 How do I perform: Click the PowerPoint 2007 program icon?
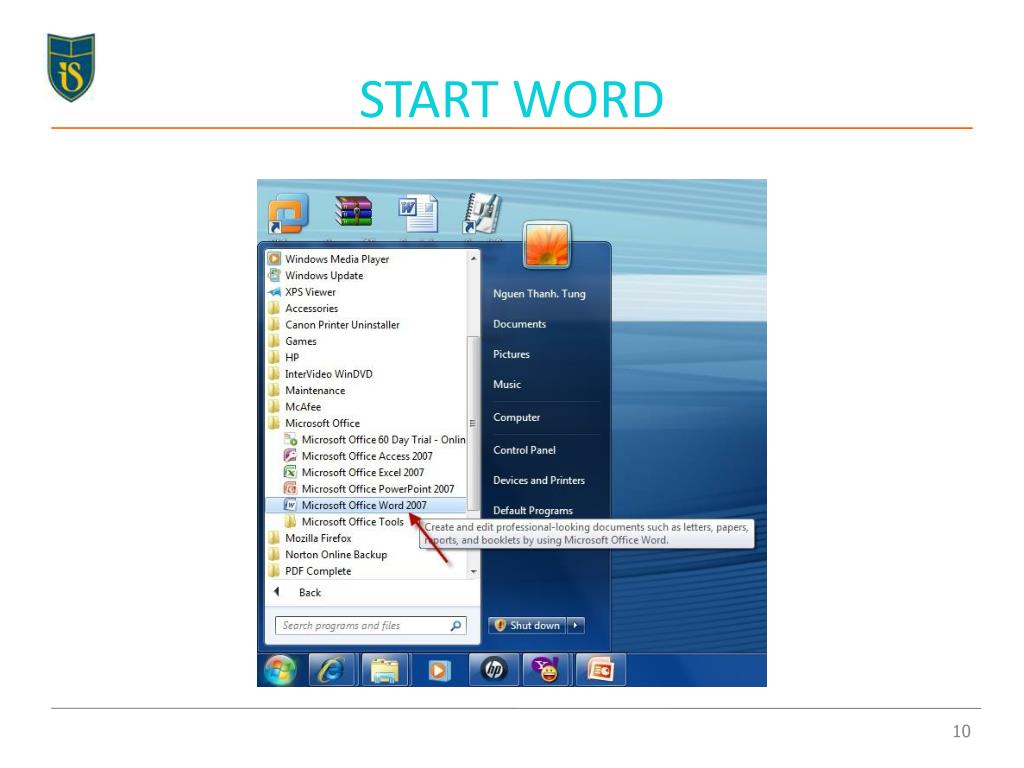291,488
